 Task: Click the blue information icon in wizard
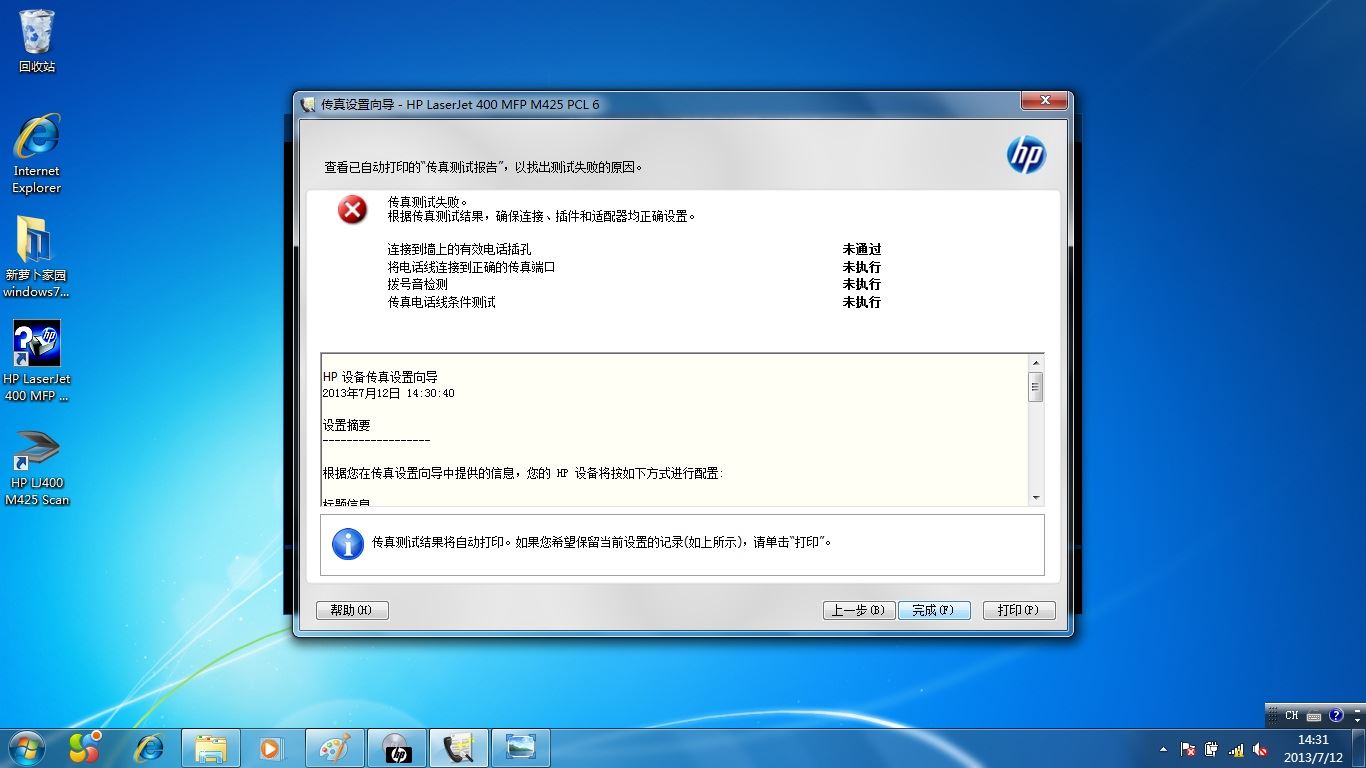click(x=347, y=543)
